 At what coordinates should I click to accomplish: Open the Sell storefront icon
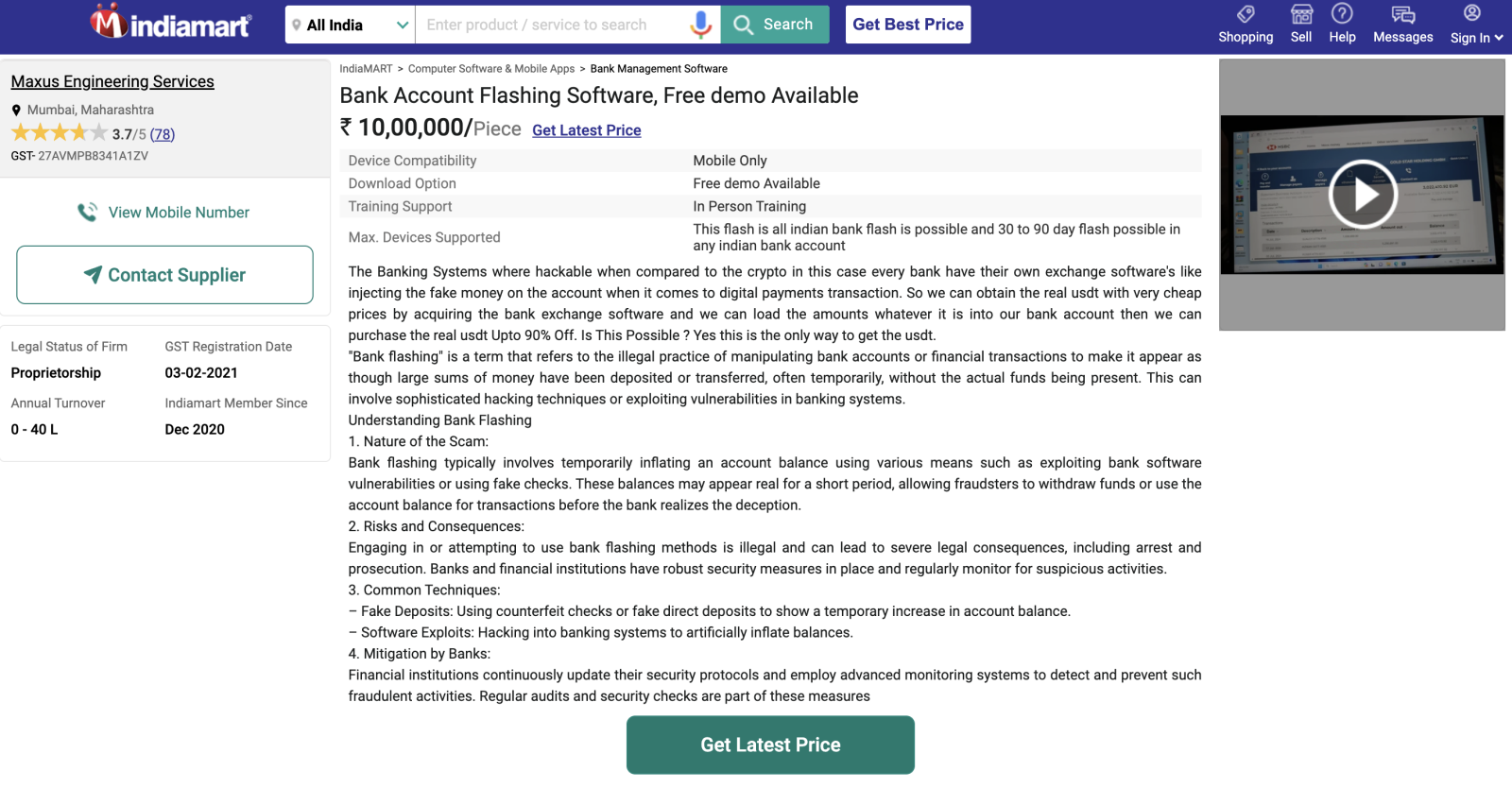click(1301, 14)
